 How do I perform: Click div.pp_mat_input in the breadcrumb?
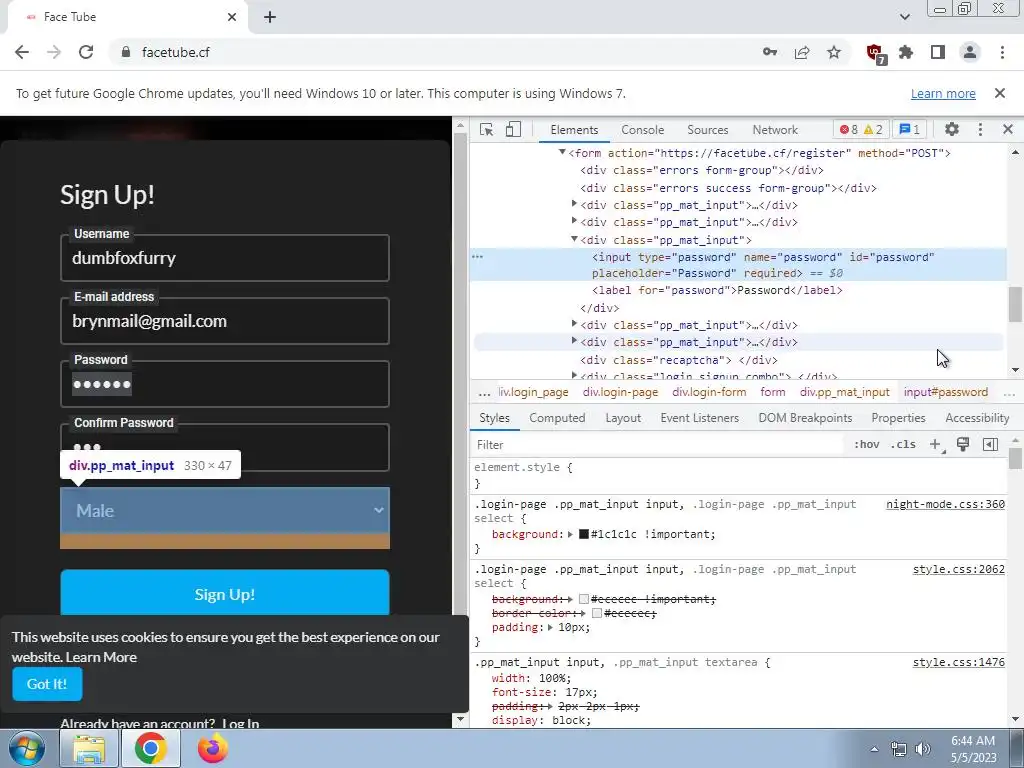tap(844, 392)
